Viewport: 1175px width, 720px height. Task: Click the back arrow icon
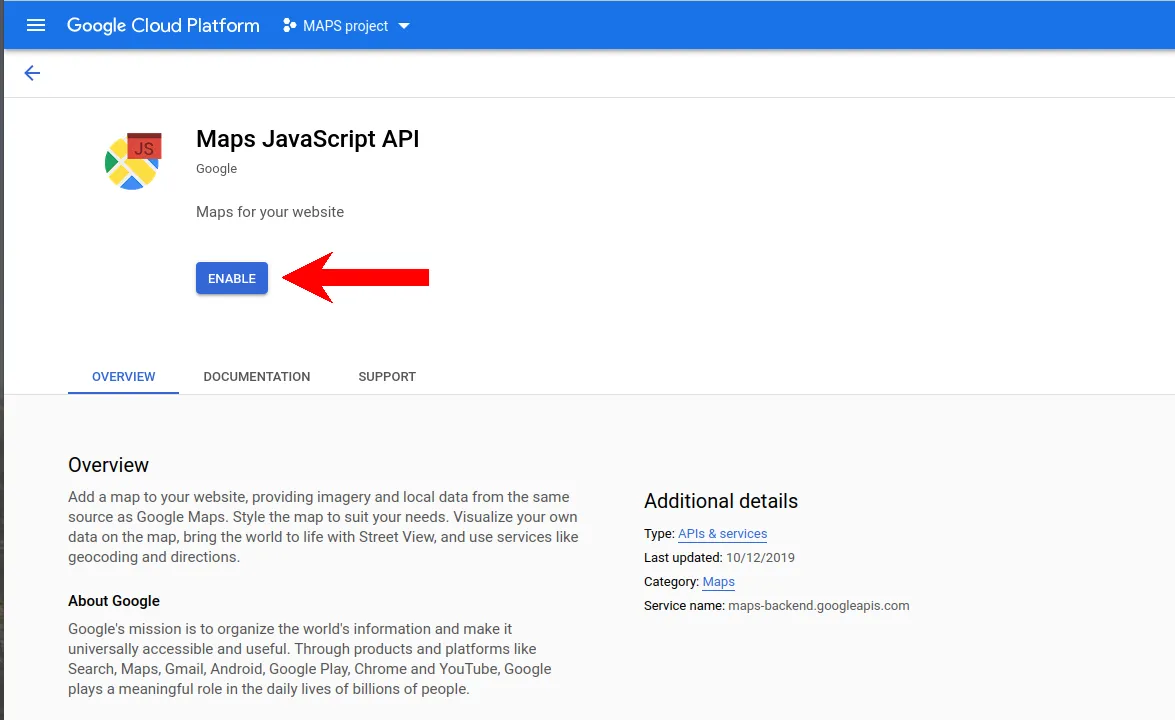32,73
